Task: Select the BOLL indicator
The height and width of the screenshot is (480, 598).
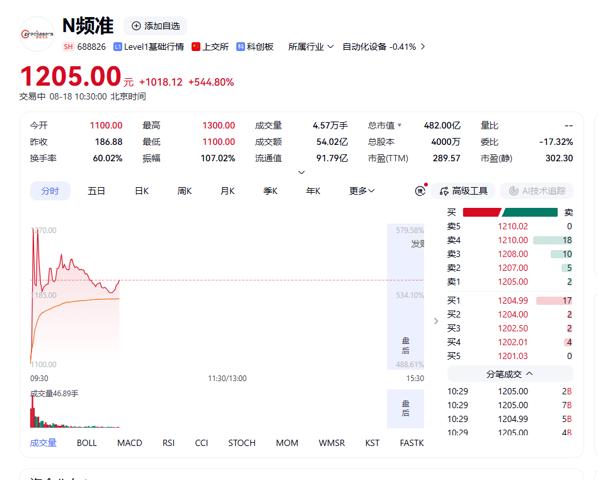Action: (x=87, y=443)
